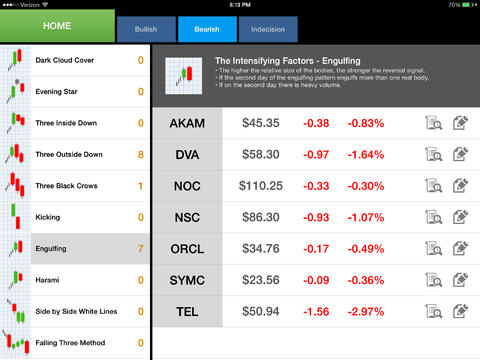Select the Bearish tab

[x=207, y=29]
